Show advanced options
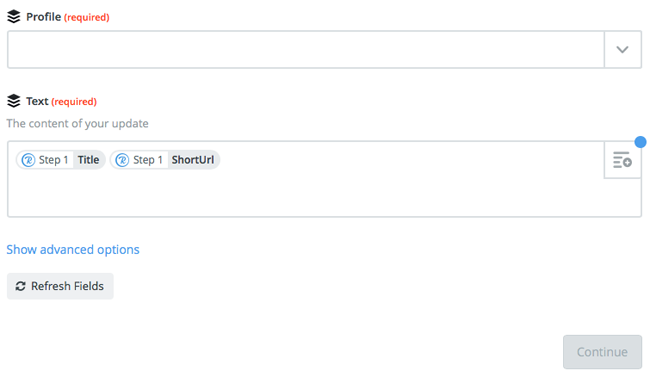The width and height of the screenshot is (650, 377). click(x=73, y=250)
